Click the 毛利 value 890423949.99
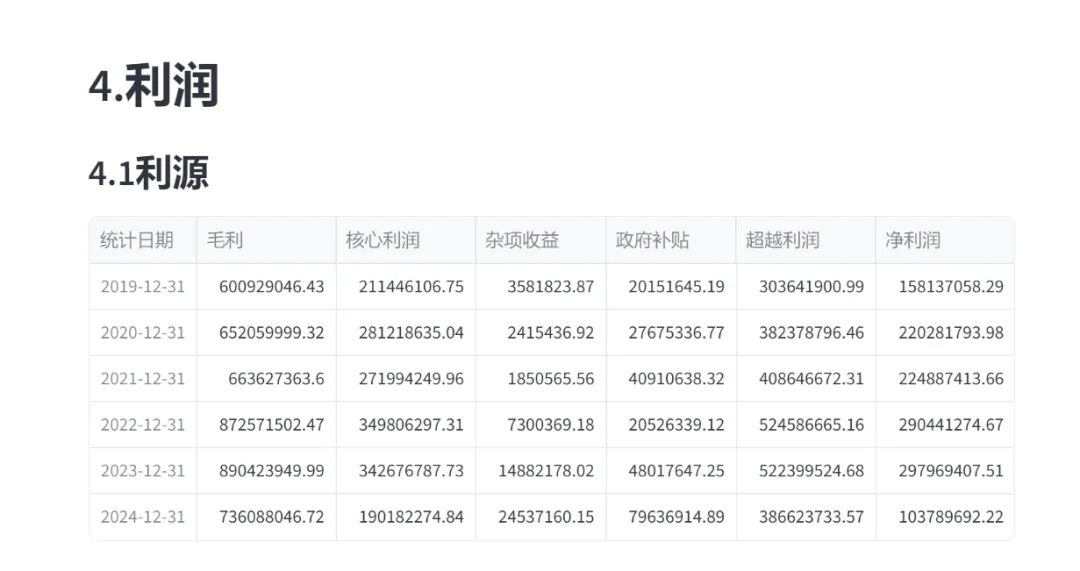Image resolution: width=1080 pixels, height=571 pixels. 267,471
